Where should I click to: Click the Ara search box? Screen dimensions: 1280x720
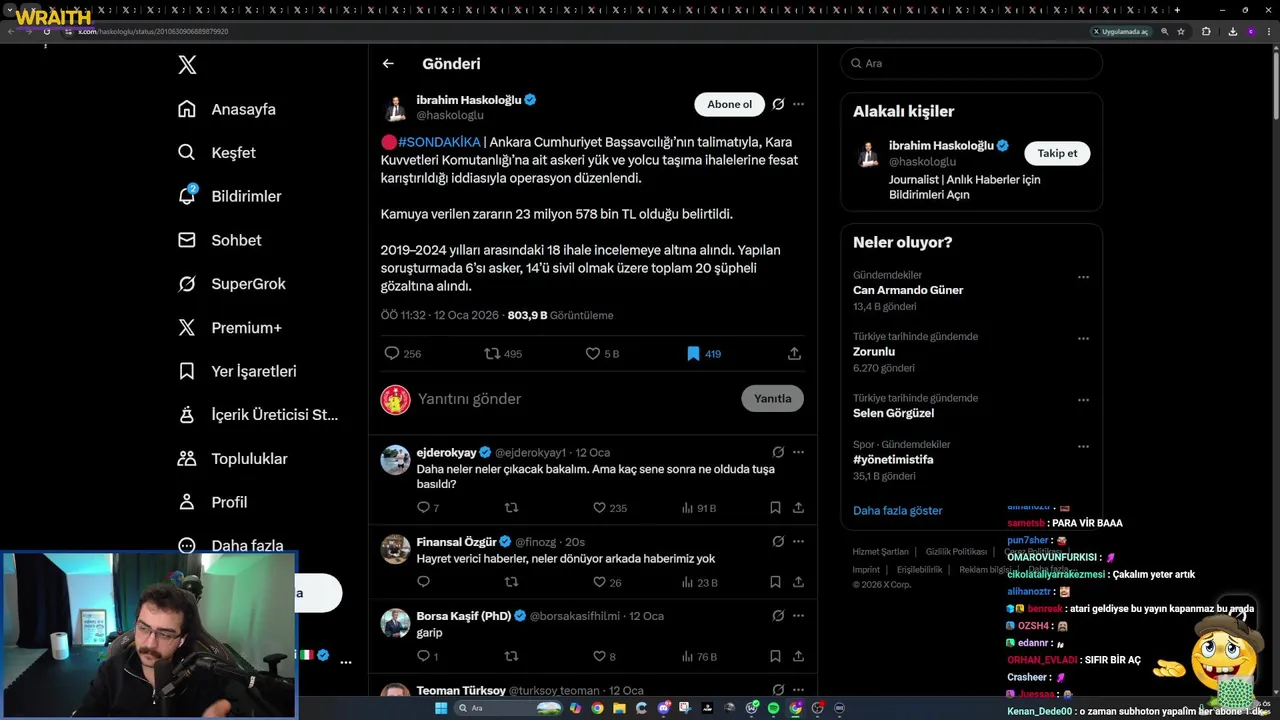(971, 63)
